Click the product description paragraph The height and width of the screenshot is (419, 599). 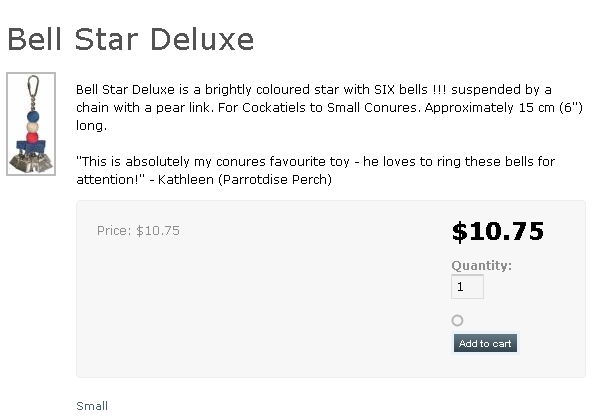pyautogui.click(x=329, y=107)
